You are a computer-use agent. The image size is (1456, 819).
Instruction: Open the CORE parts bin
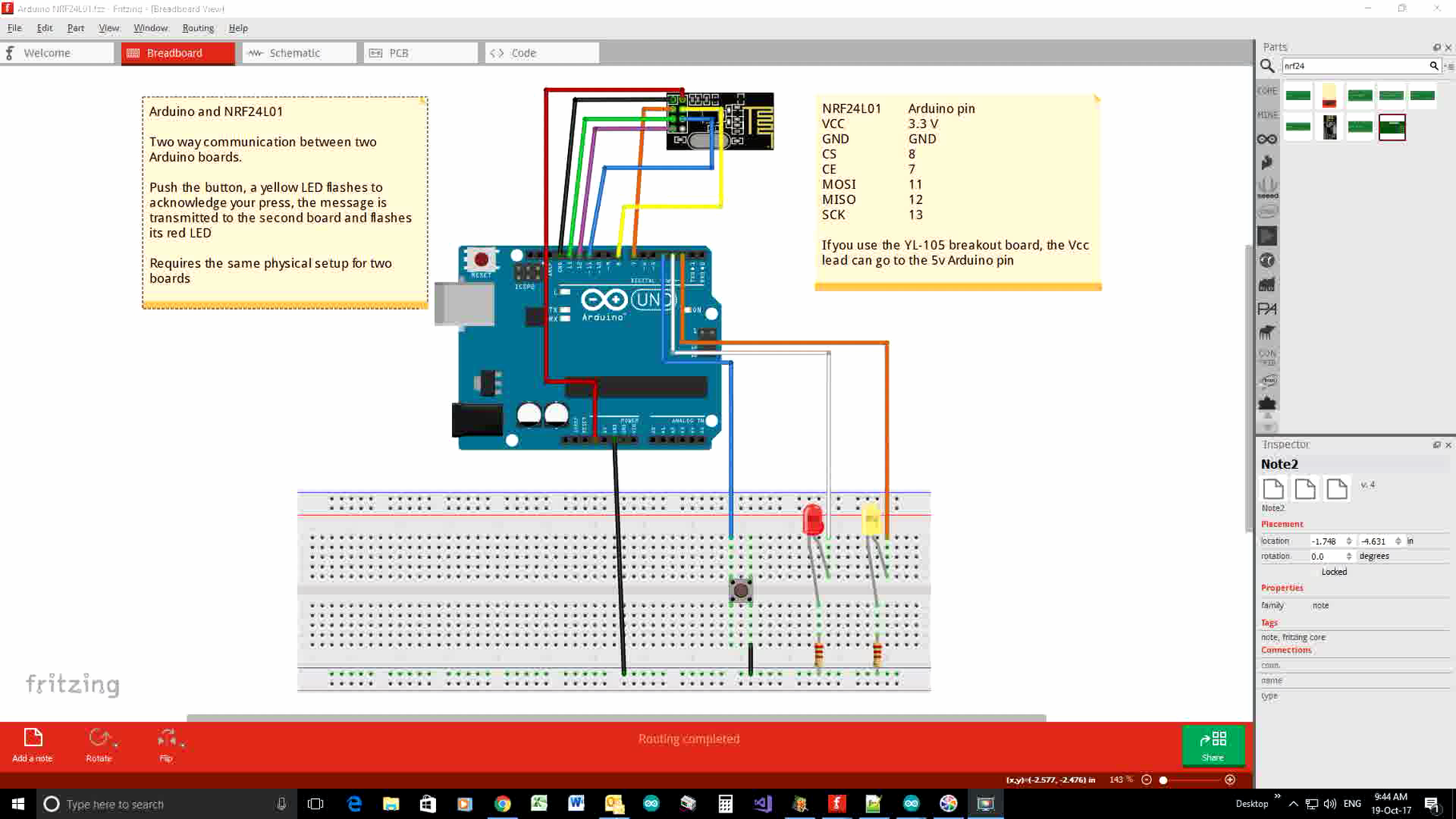point(1267,90)
